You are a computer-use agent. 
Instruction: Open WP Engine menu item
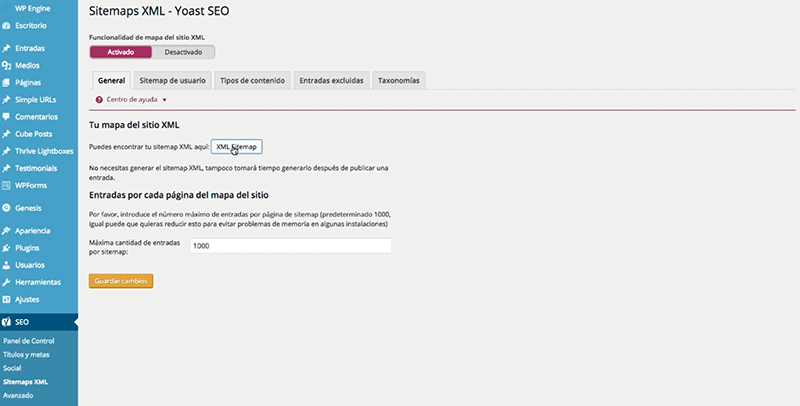(32, 9)
